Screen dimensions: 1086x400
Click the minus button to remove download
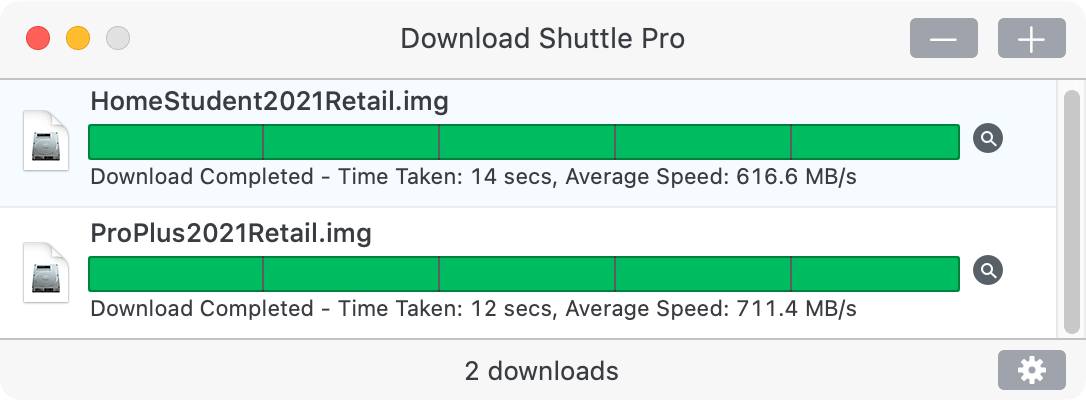point(943,39)
